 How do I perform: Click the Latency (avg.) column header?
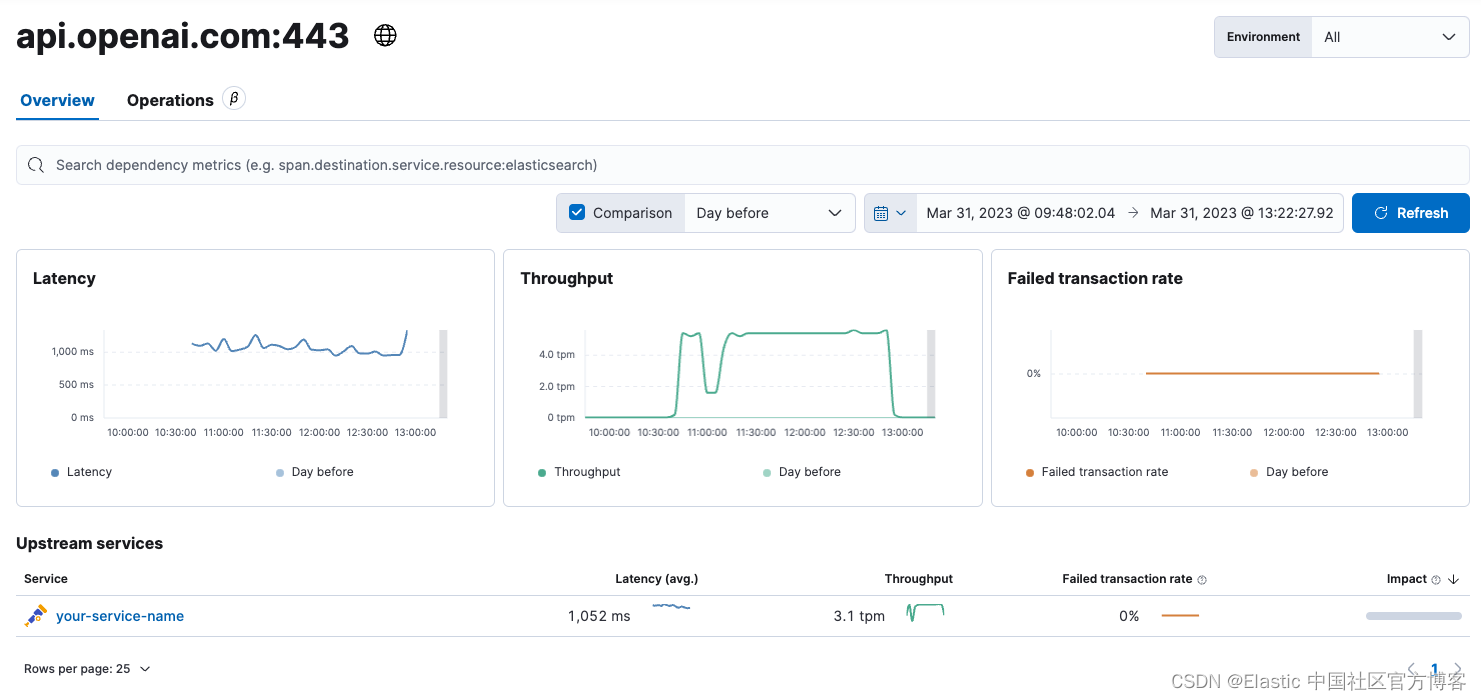pos(656,579)
